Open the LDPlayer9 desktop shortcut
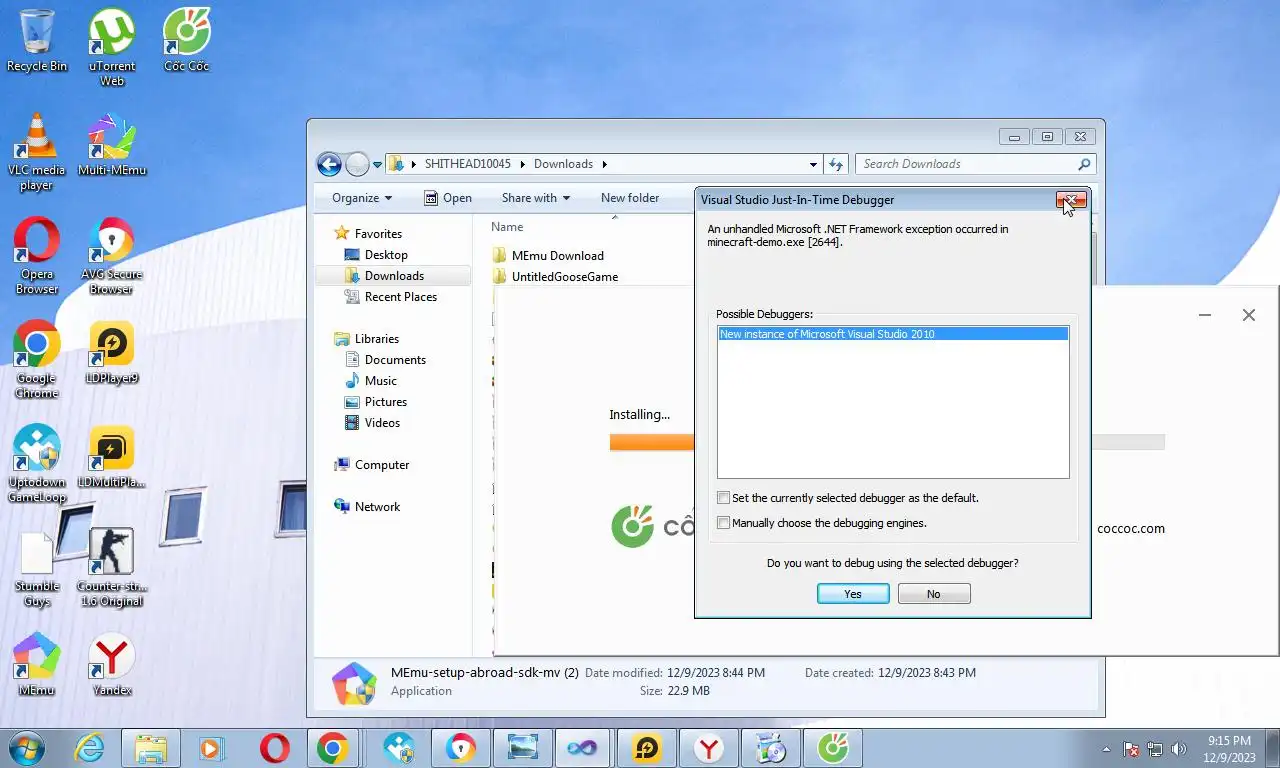This screenshot has width=1280, height=768. click(x=112, y=353)
